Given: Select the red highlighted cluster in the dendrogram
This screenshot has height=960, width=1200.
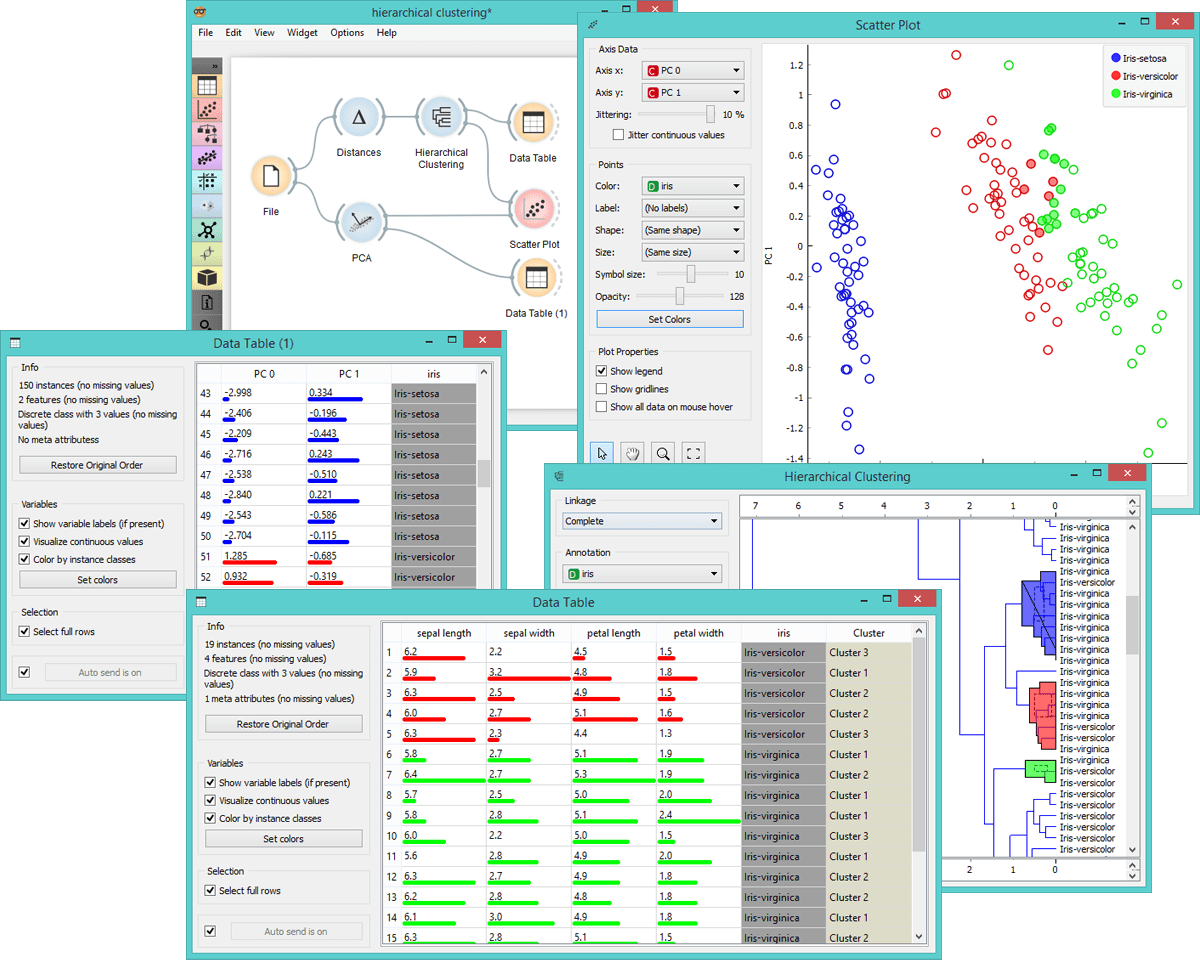Looking at the screenshot, I should tap(1042, 715).
